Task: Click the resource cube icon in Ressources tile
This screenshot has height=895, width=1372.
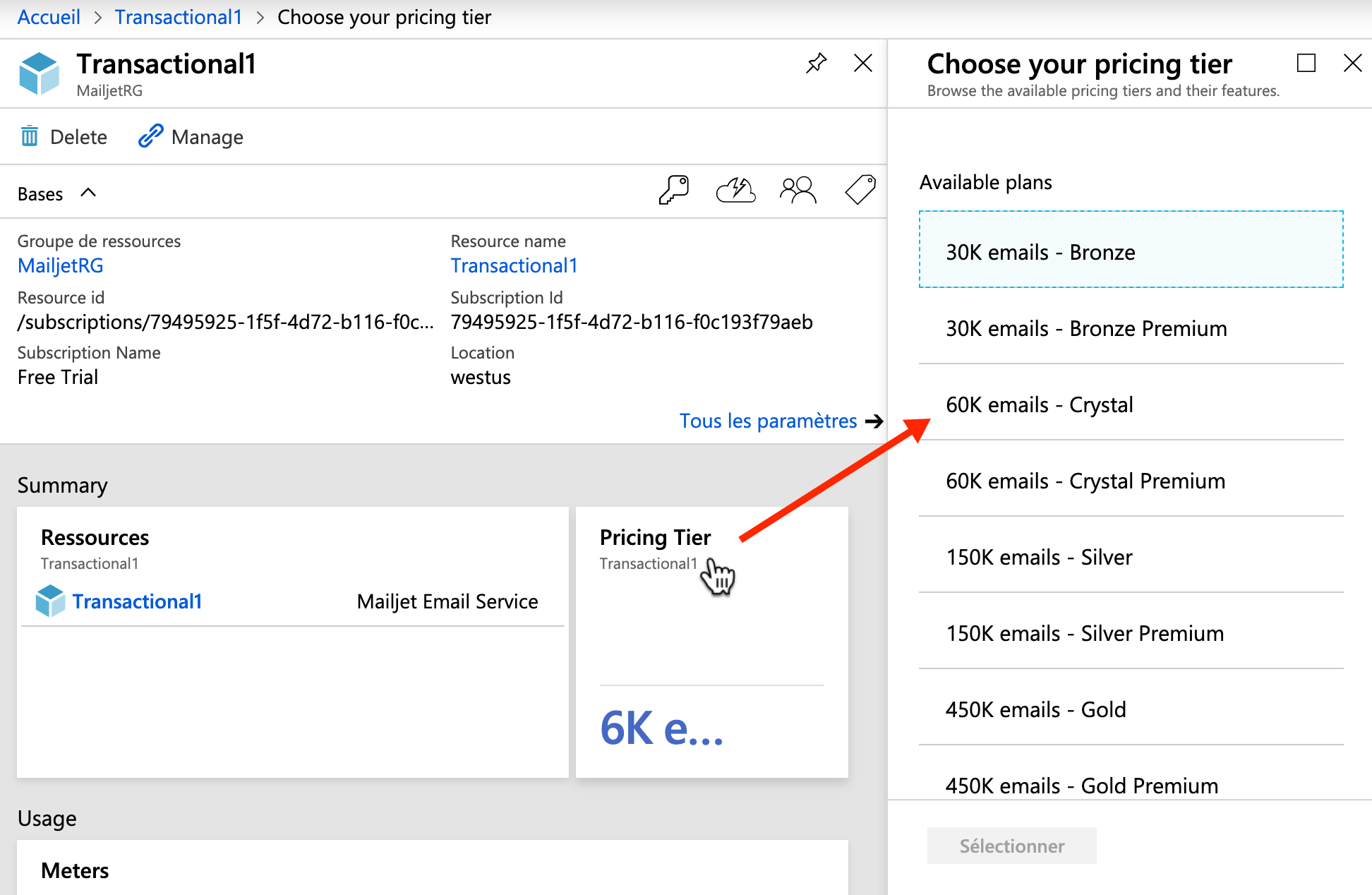Action: (50, 601)
